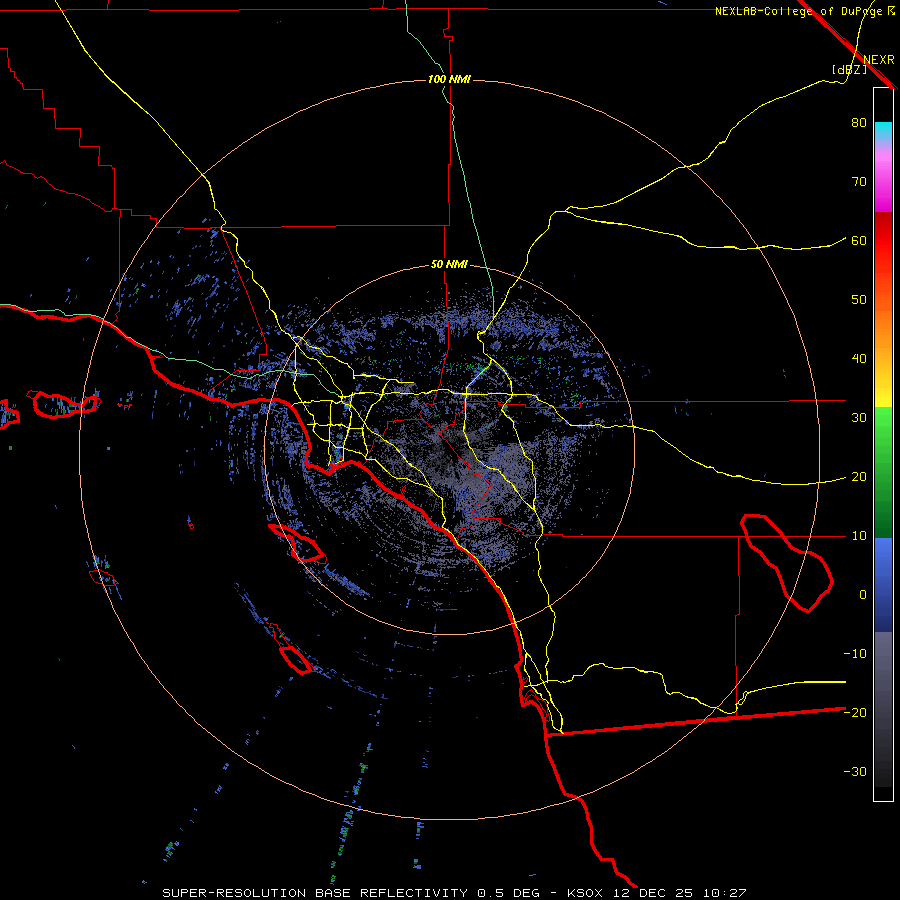
Task: Click the '-20' value on the dBZ scale
Action: (x=855, y=713)
